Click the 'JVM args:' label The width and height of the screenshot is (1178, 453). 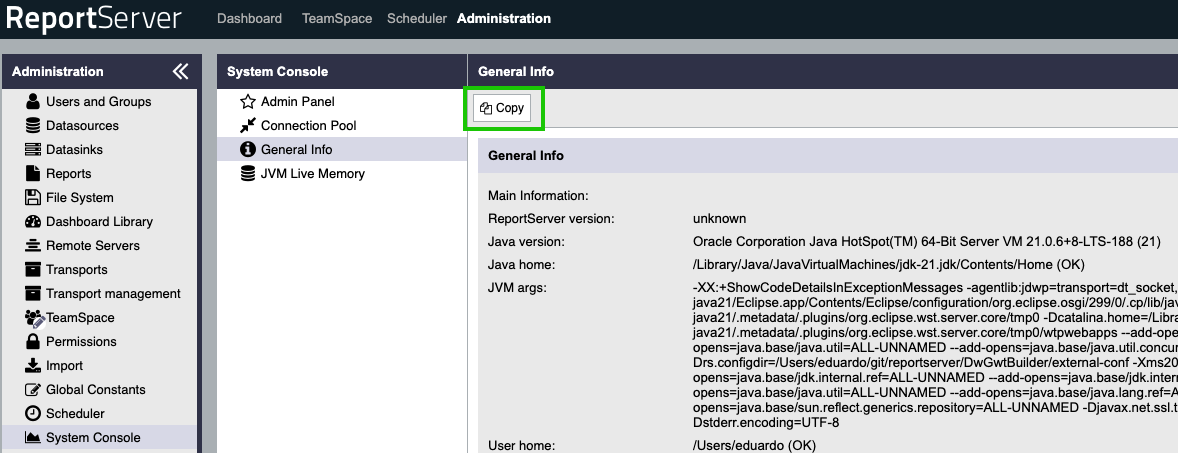(517, 288)
